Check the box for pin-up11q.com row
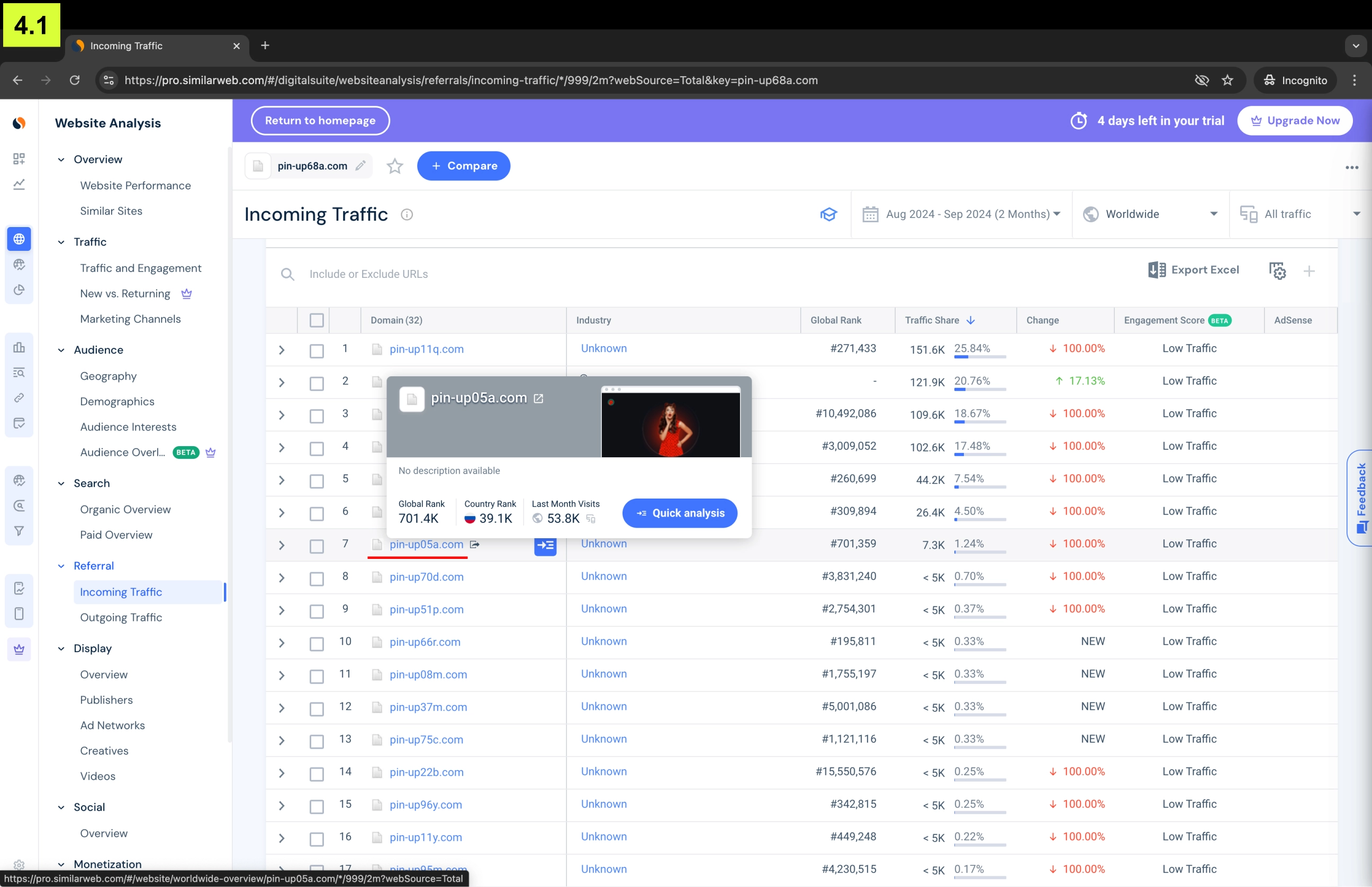 tap(316, 350)
